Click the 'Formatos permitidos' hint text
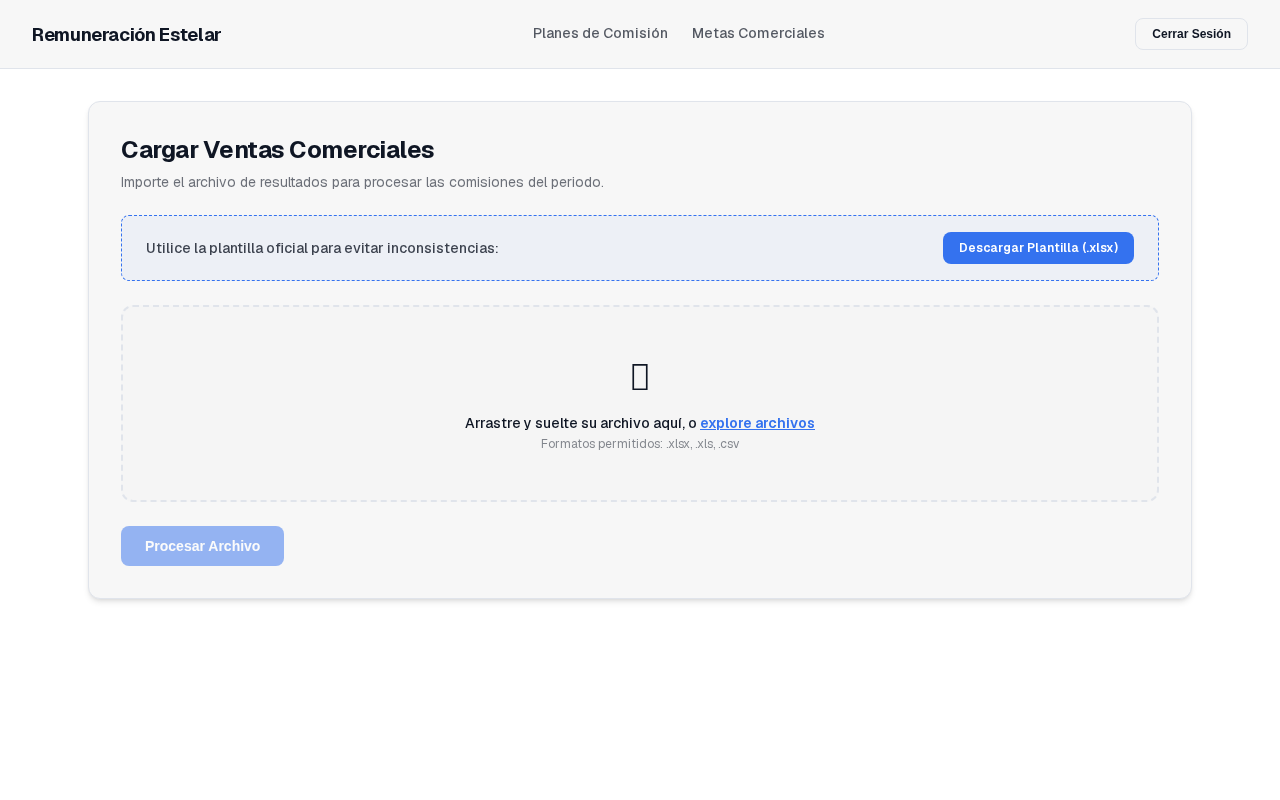This screenshot has width=1280, height=800. (640, 444)
